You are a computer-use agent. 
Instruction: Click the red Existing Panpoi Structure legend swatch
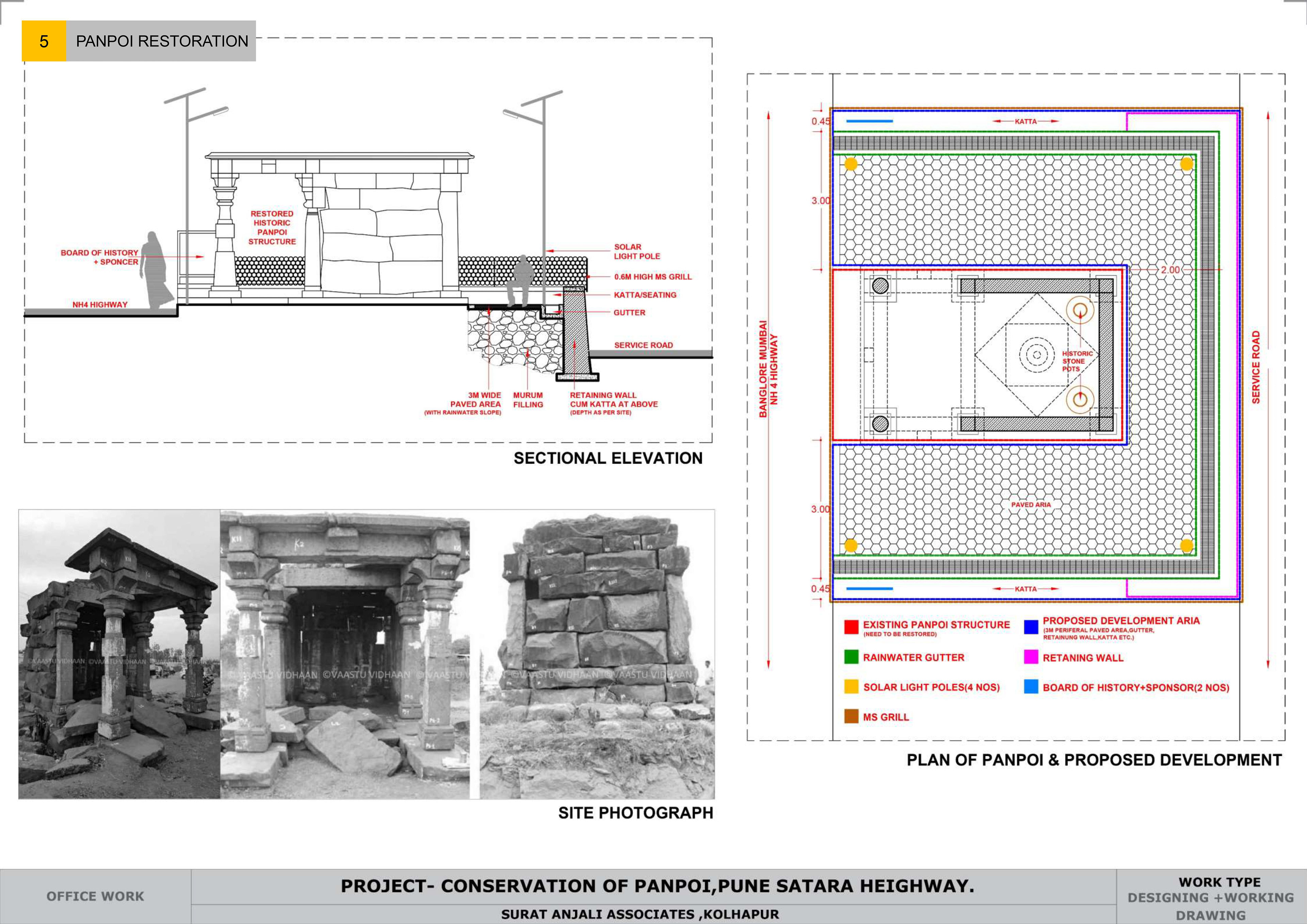851,627
